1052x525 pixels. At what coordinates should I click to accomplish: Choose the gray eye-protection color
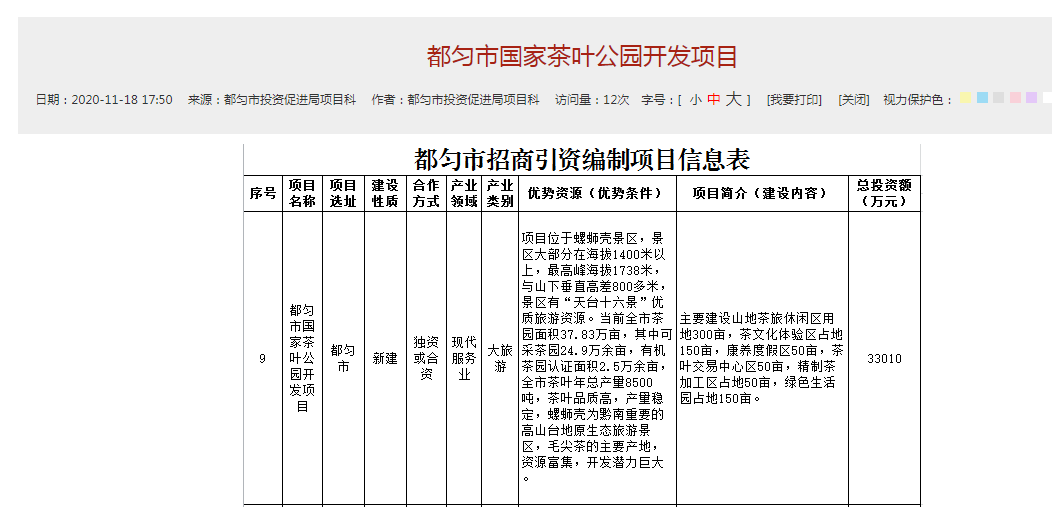(x=998, y=97)
